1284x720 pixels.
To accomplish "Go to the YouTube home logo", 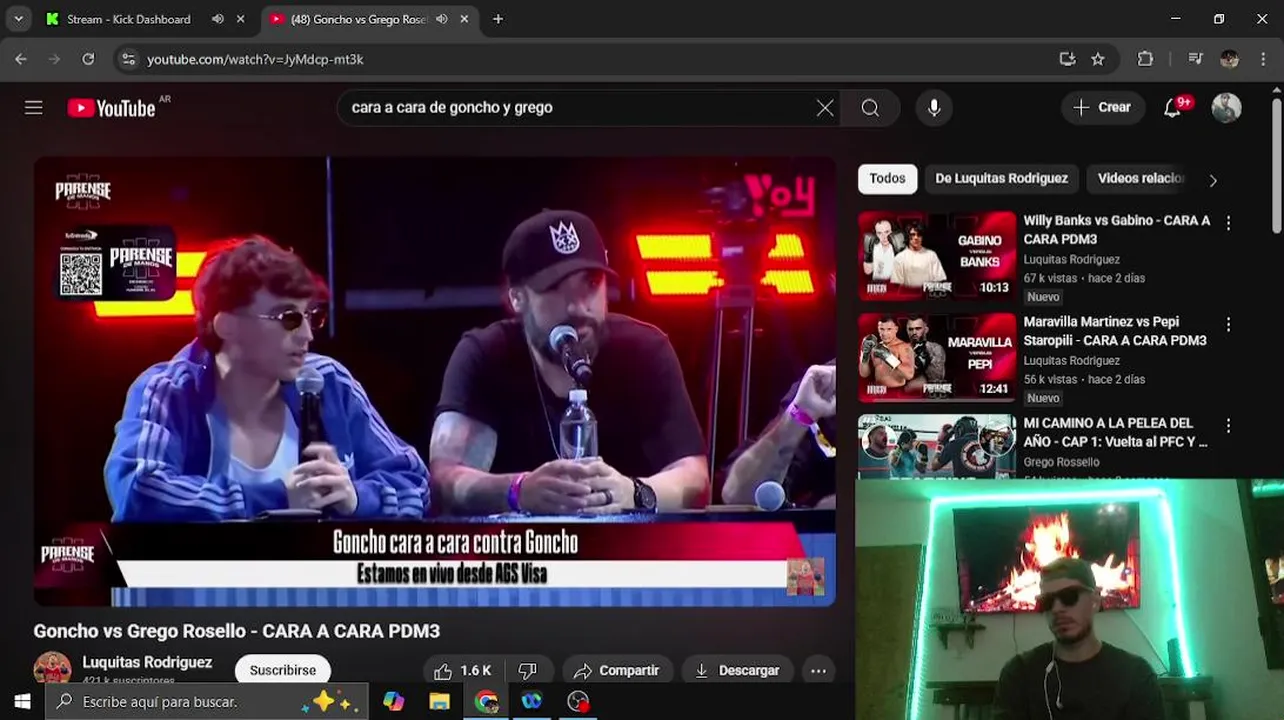I will coord(111,108).
